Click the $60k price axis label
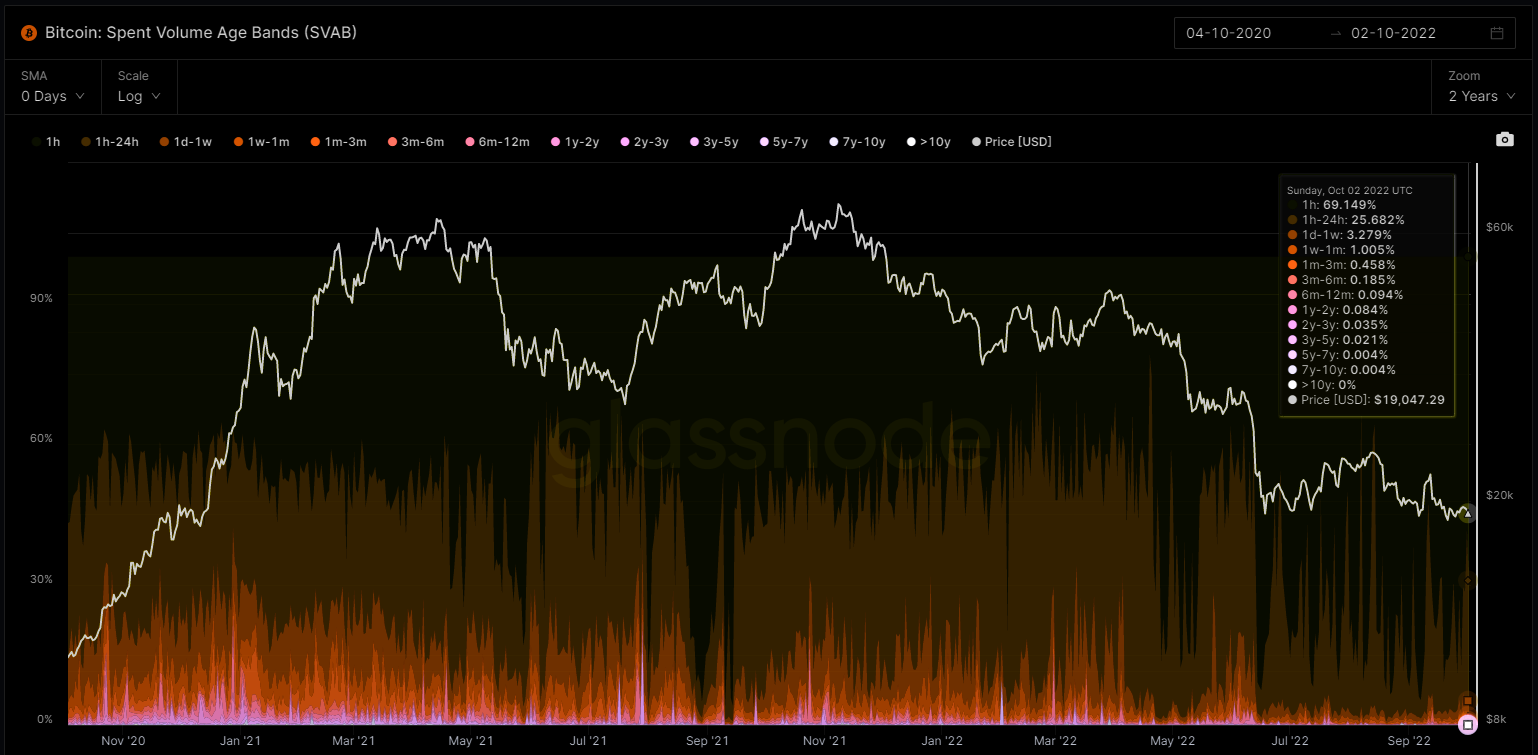Viewport: 1538px width, 755px height. pos(1499,227)
